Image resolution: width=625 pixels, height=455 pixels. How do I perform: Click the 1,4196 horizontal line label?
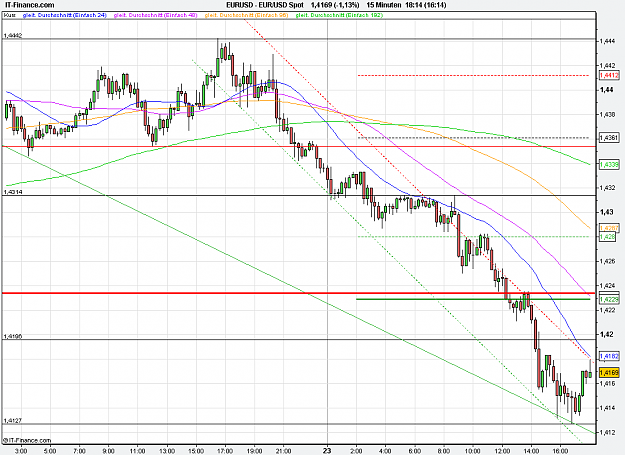(13, 337)
